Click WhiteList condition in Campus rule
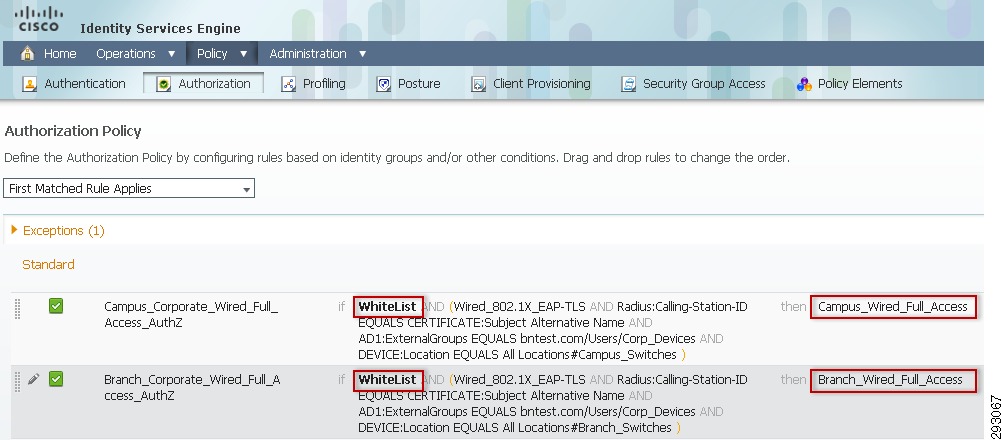The image size is (1001, 440). (x=388, y=307)
